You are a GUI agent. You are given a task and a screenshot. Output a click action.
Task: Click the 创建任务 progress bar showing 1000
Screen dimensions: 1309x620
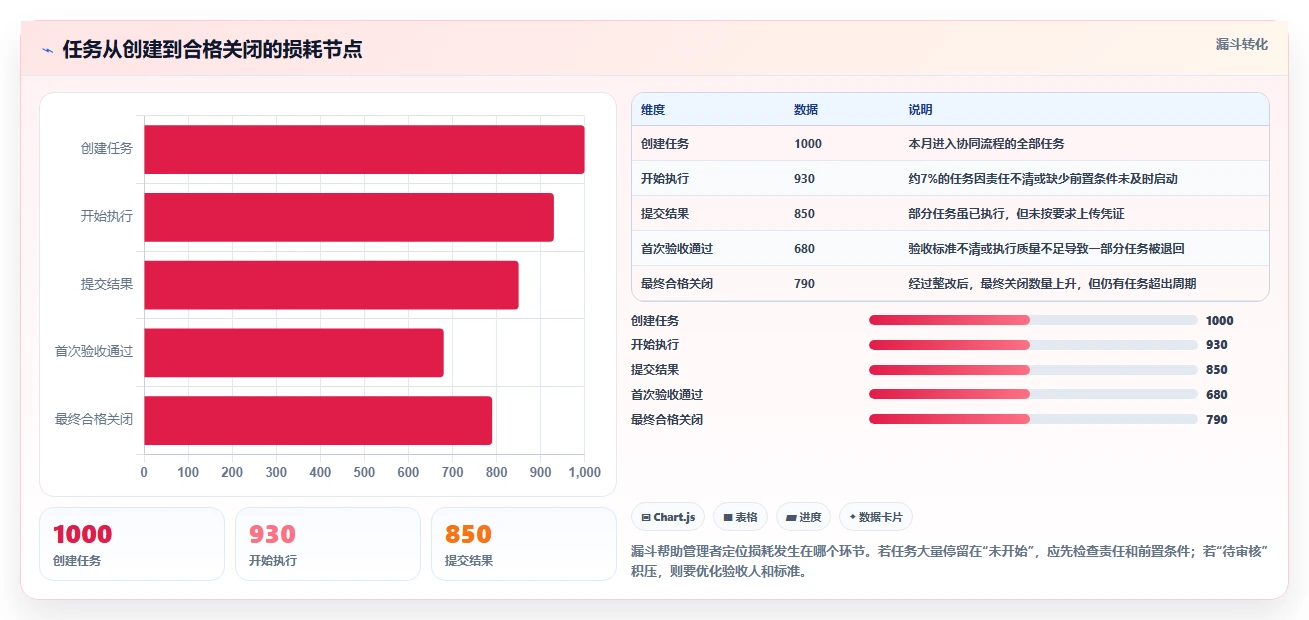(1033, 320)
